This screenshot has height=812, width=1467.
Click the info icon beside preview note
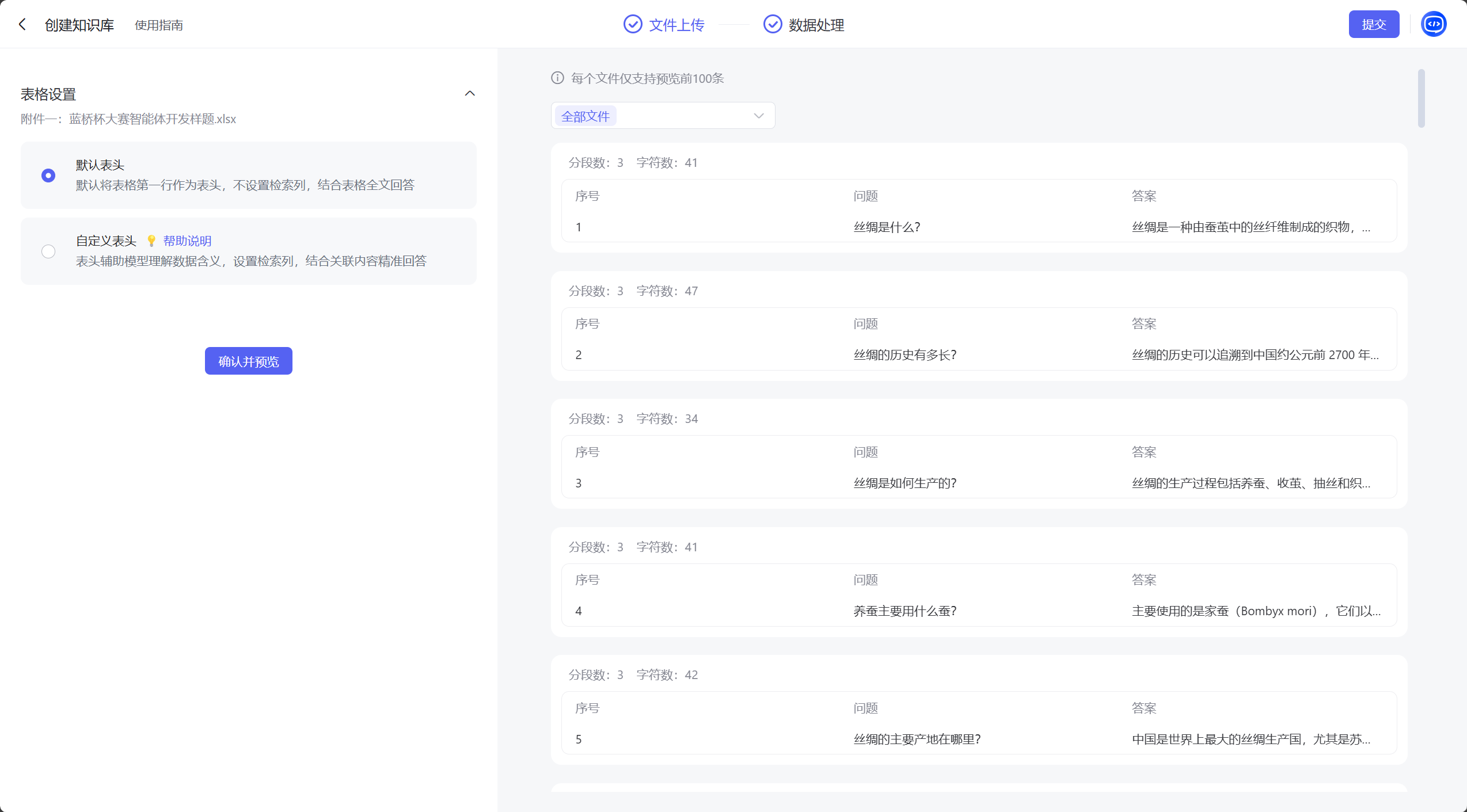557,78
